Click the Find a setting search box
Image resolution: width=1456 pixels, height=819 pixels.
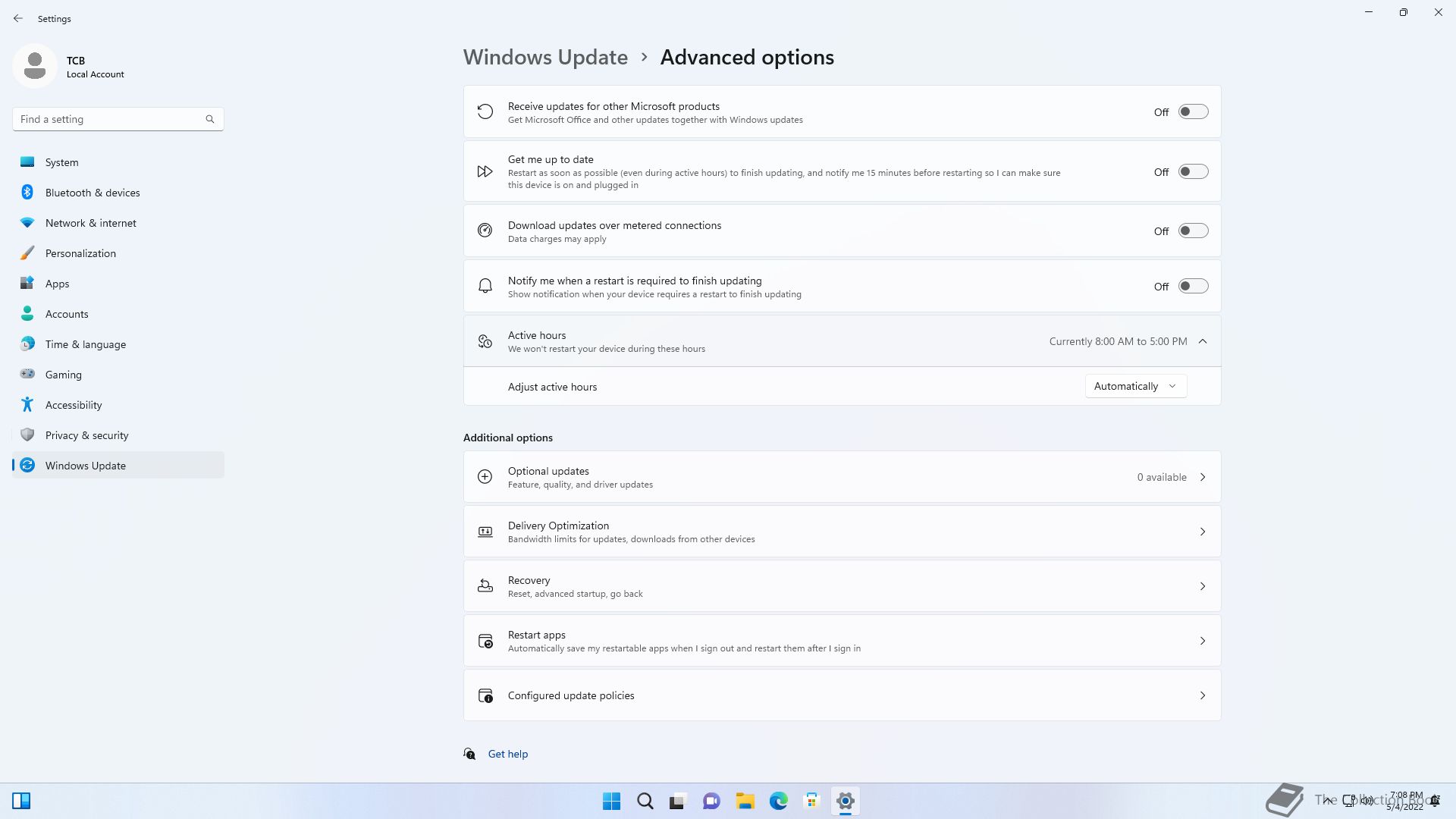118,119
